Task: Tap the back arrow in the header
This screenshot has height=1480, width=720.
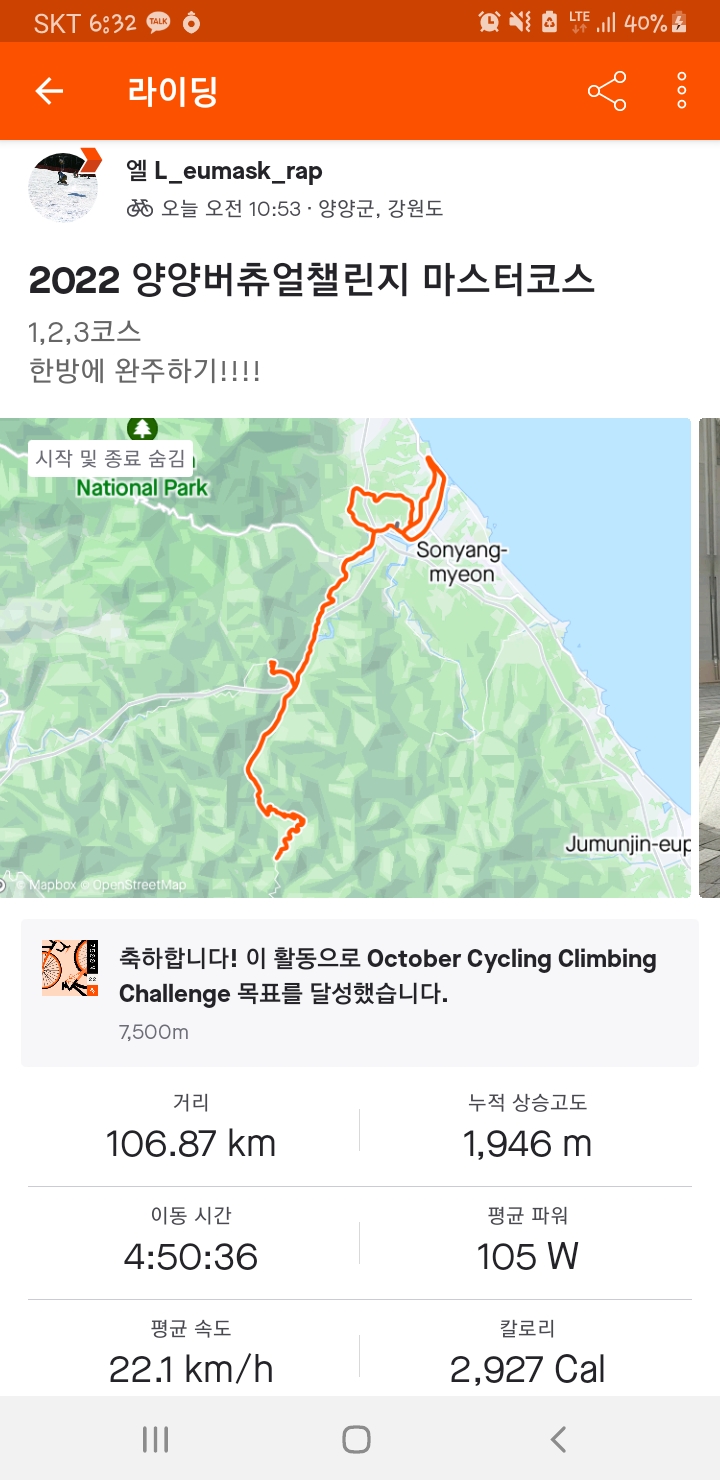Action: coord(49,91)
